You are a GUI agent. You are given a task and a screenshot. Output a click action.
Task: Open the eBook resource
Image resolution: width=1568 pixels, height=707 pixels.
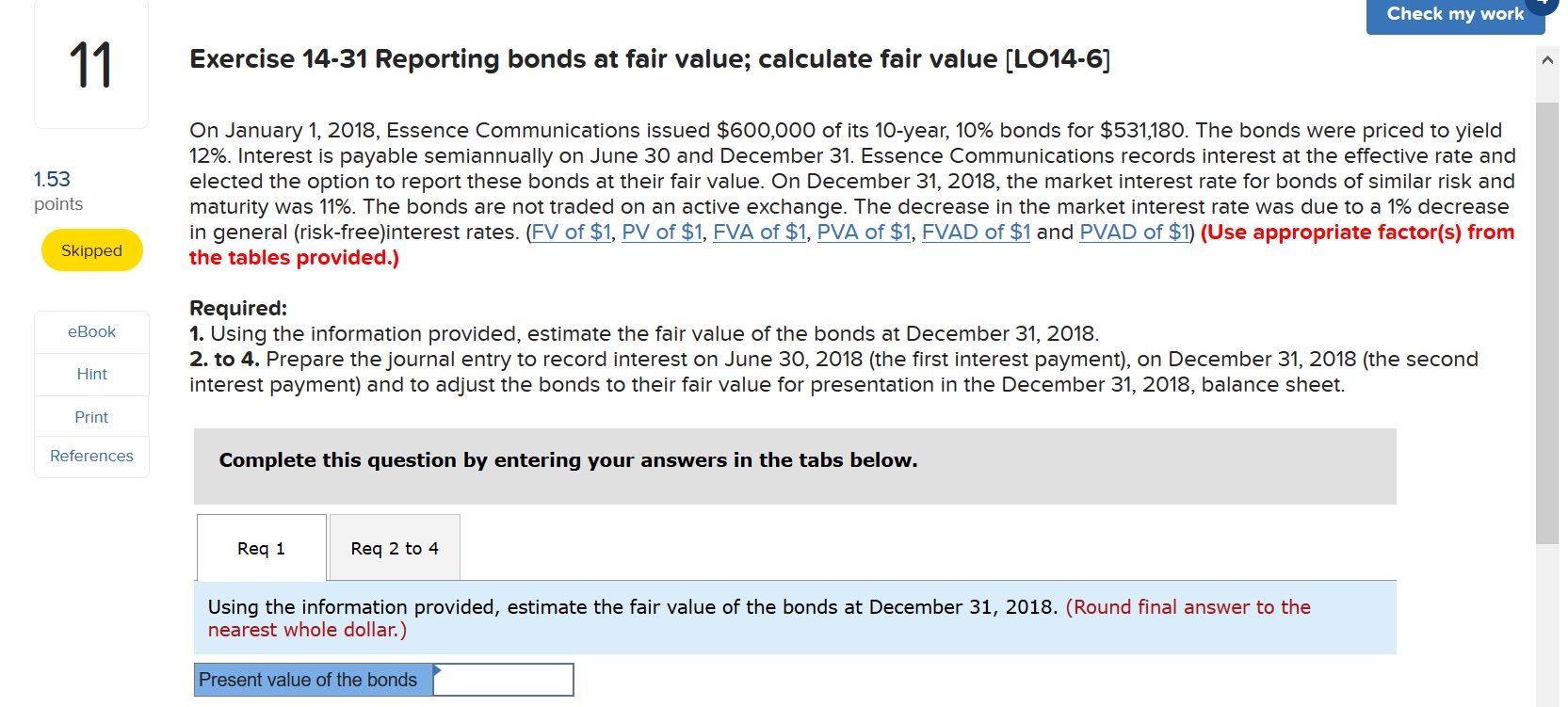pos(90,331)
